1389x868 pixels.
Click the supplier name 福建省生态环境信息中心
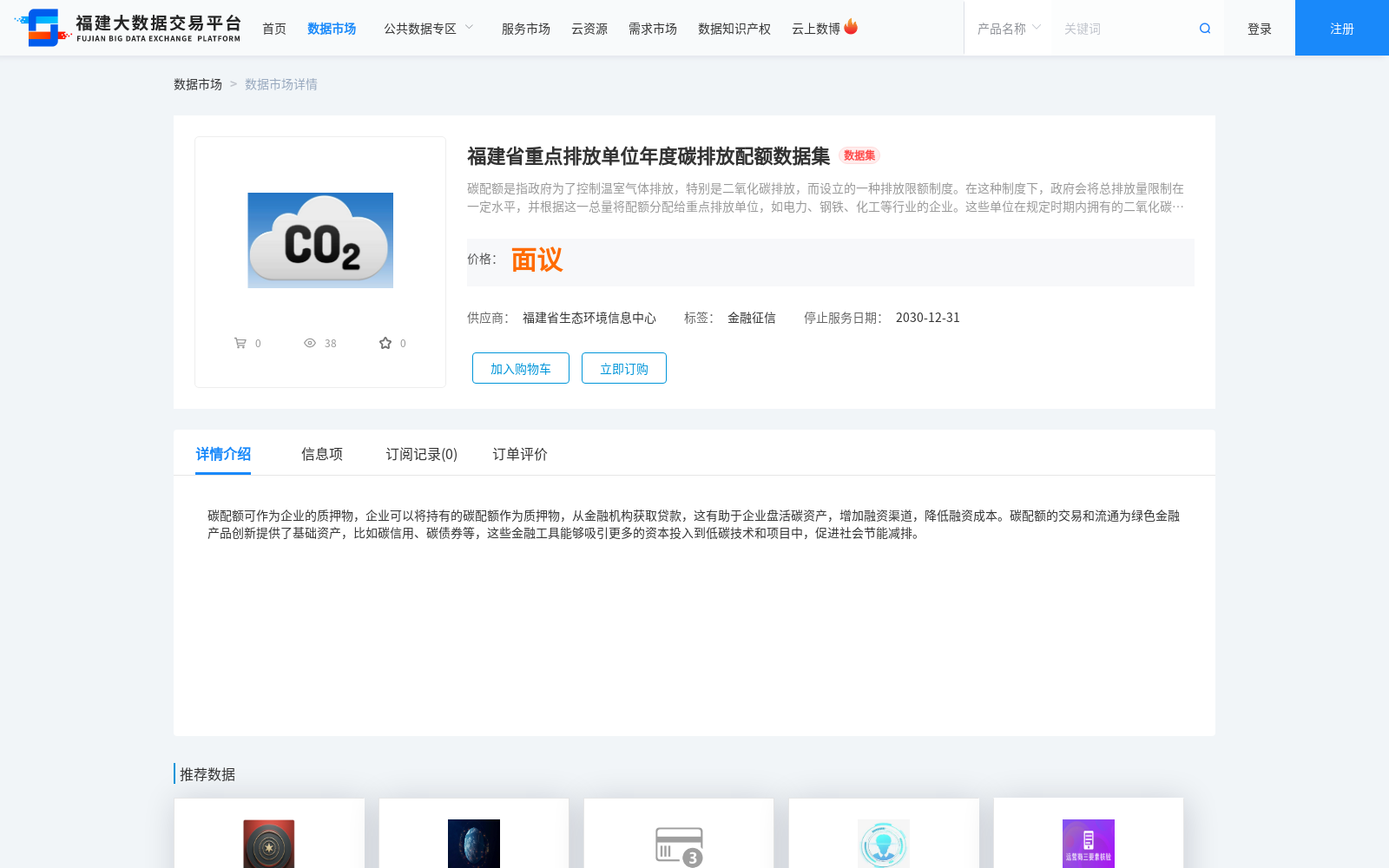click(589, 318)
